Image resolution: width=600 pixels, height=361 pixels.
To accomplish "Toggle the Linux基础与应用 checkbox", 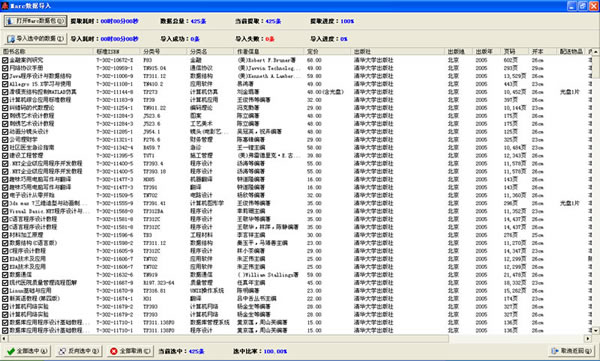I will tap(5, 291).
